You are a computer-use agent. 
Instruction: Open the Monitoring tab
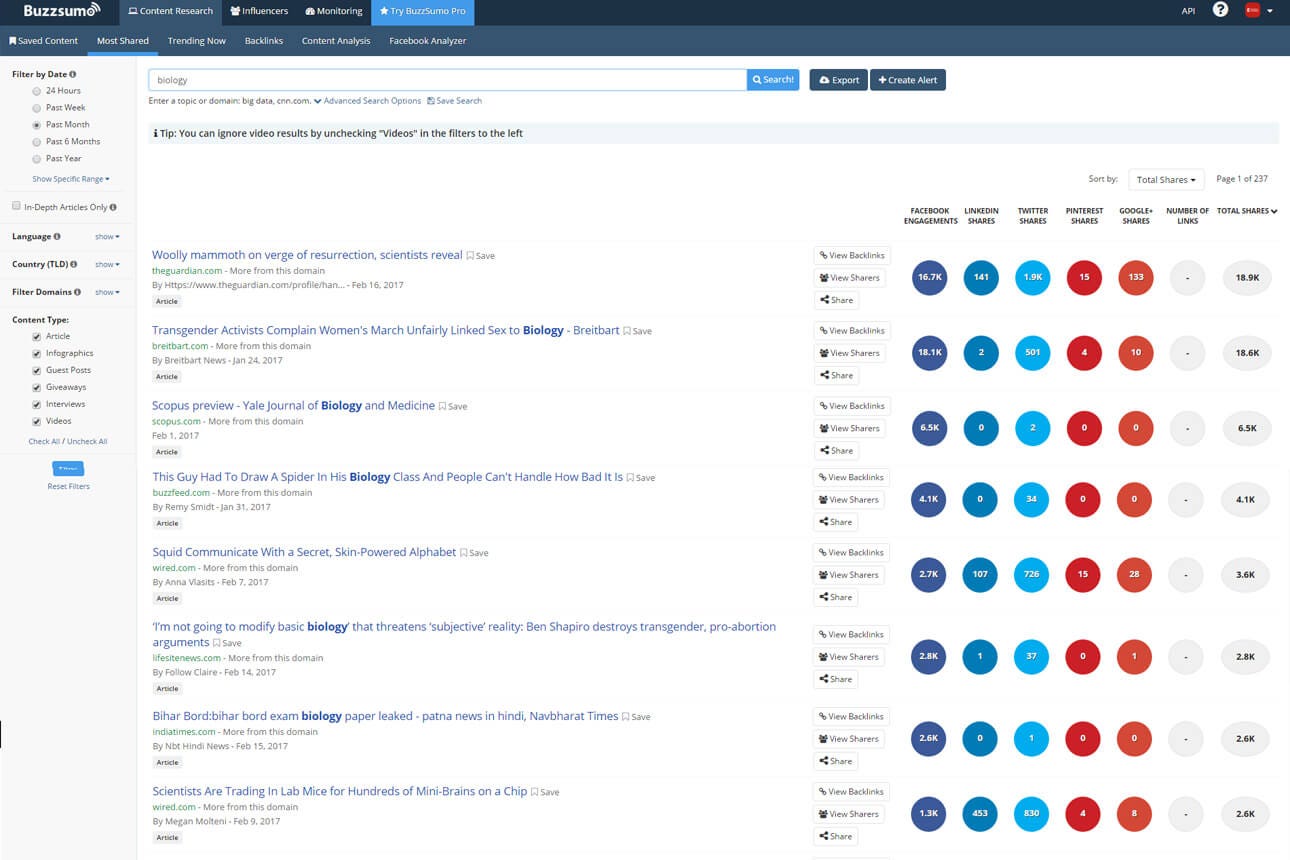[334, 11]
